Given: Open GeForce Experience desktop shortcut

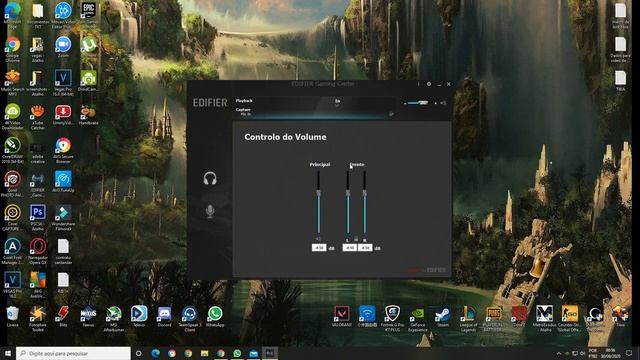Looking at the screenshot, I should click(418, 318).
